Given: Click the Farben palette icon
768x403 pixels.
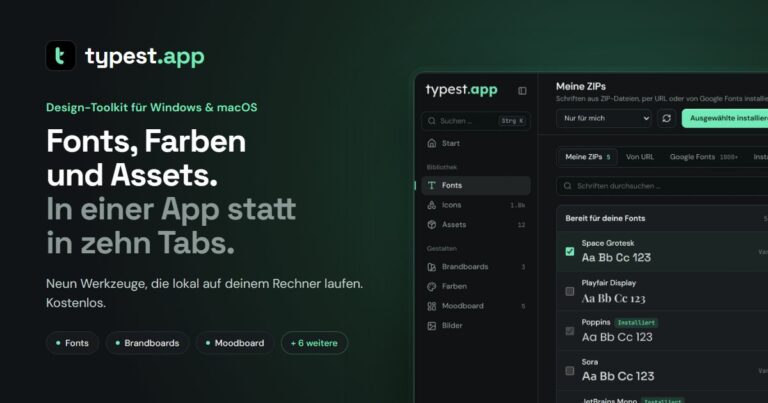Looking at the screenshot, I should 432,286.
